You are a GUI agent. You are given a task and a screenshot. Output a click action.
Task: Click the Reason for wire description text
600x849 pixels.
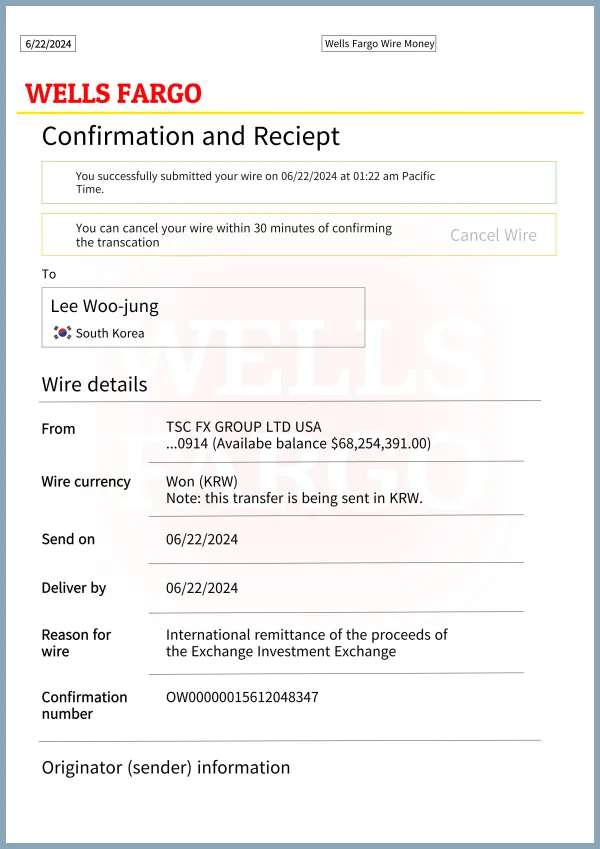coord(306,643)
